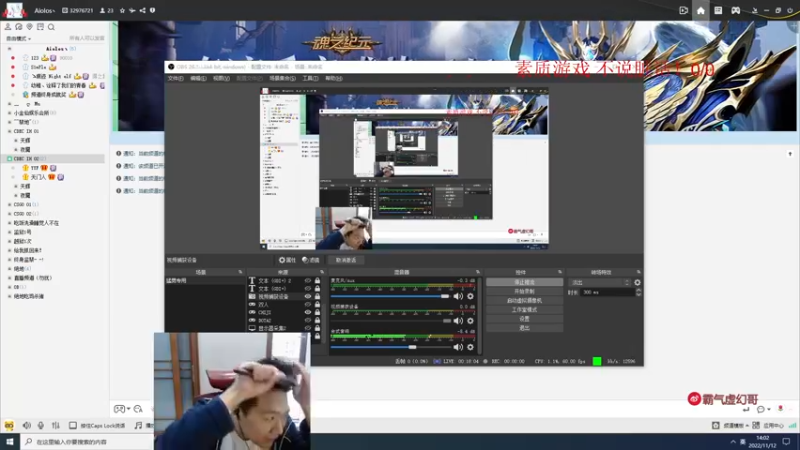
Task: Open the 自由模式 mode dropdown
Action: (18, 39)
